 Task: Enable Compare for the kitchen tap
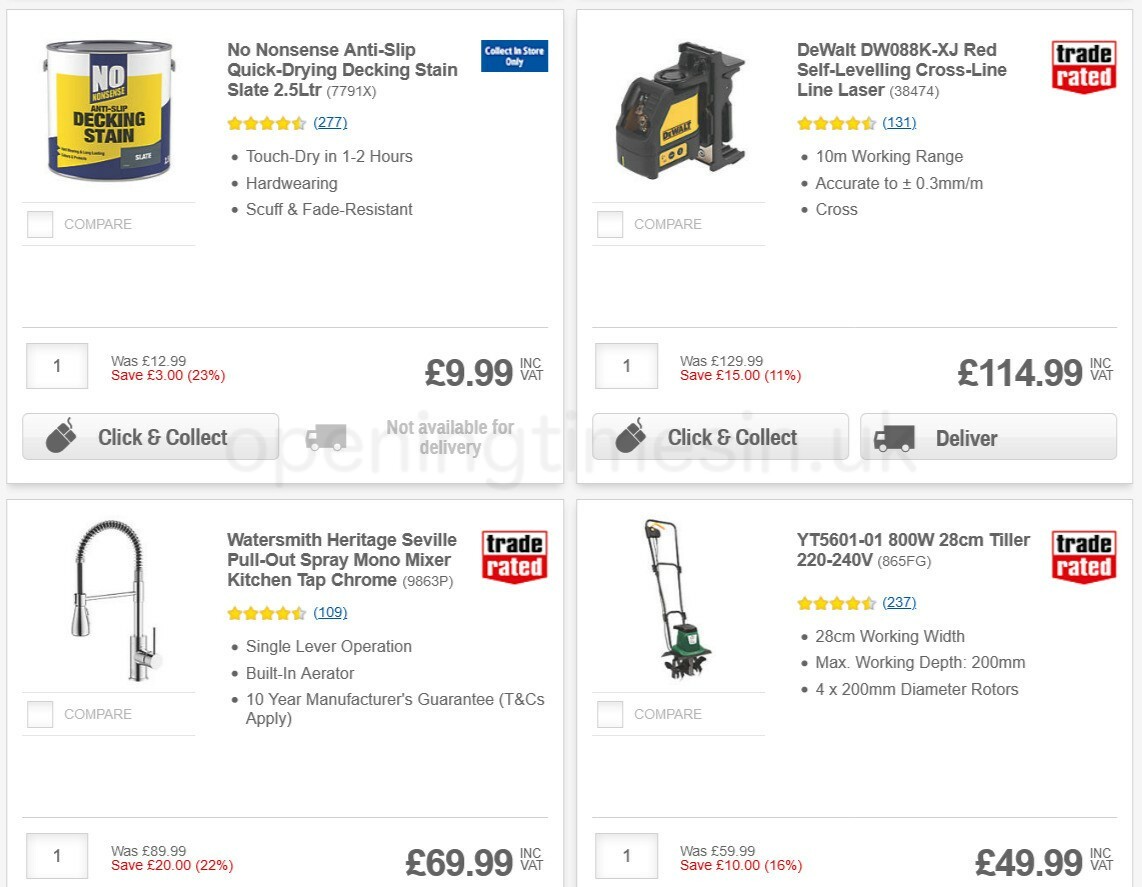[39, 714]
